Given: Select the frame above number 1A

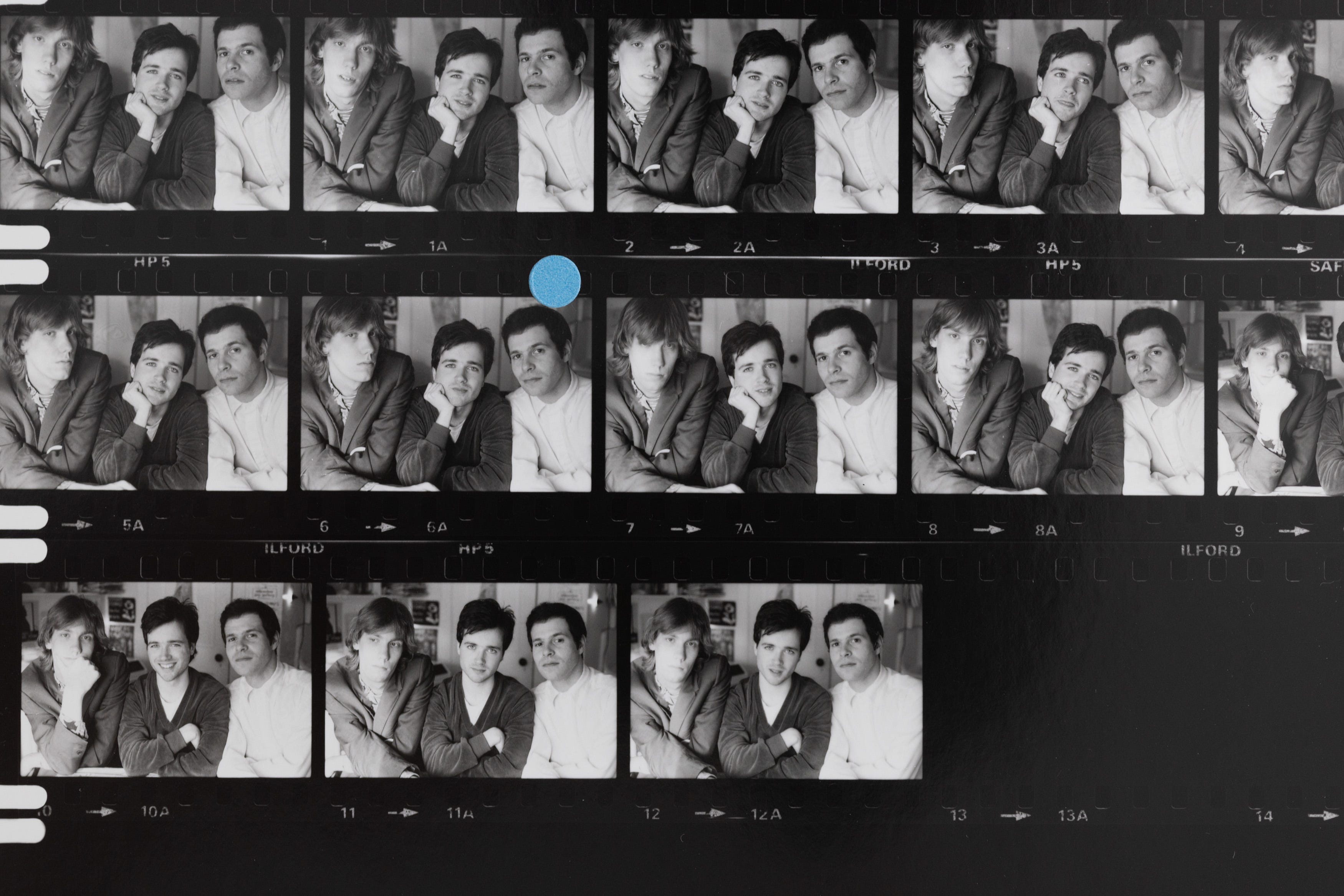Looking at the screenshot, I should pos(449,114).
